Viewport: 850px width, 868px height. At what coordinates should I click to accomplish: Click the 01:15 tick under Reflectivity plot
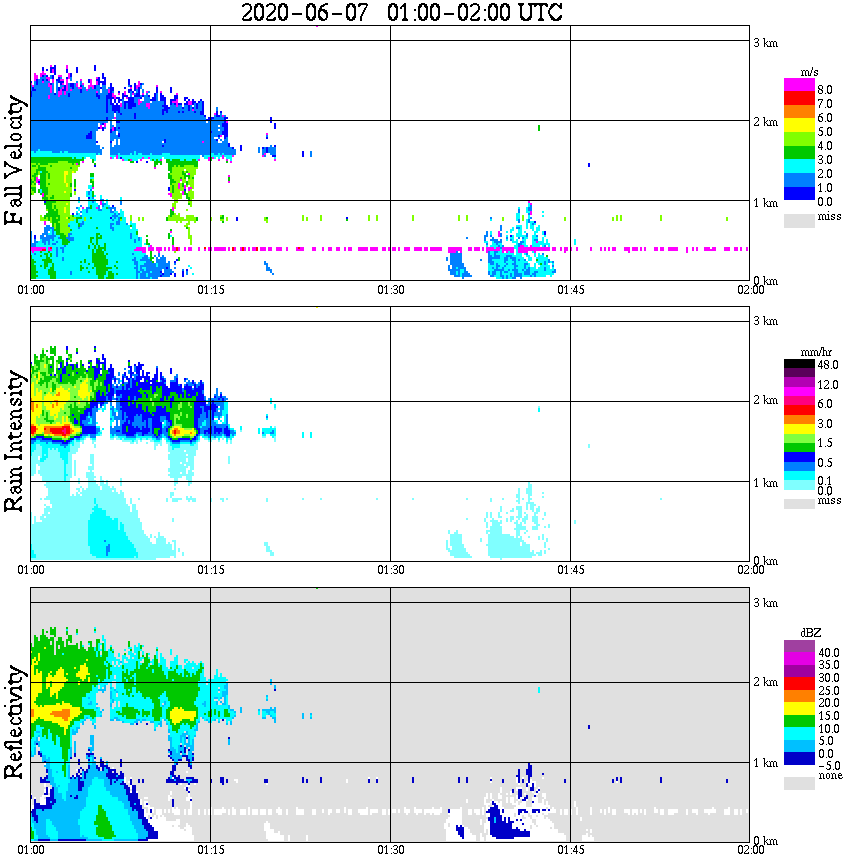[211, 850]
